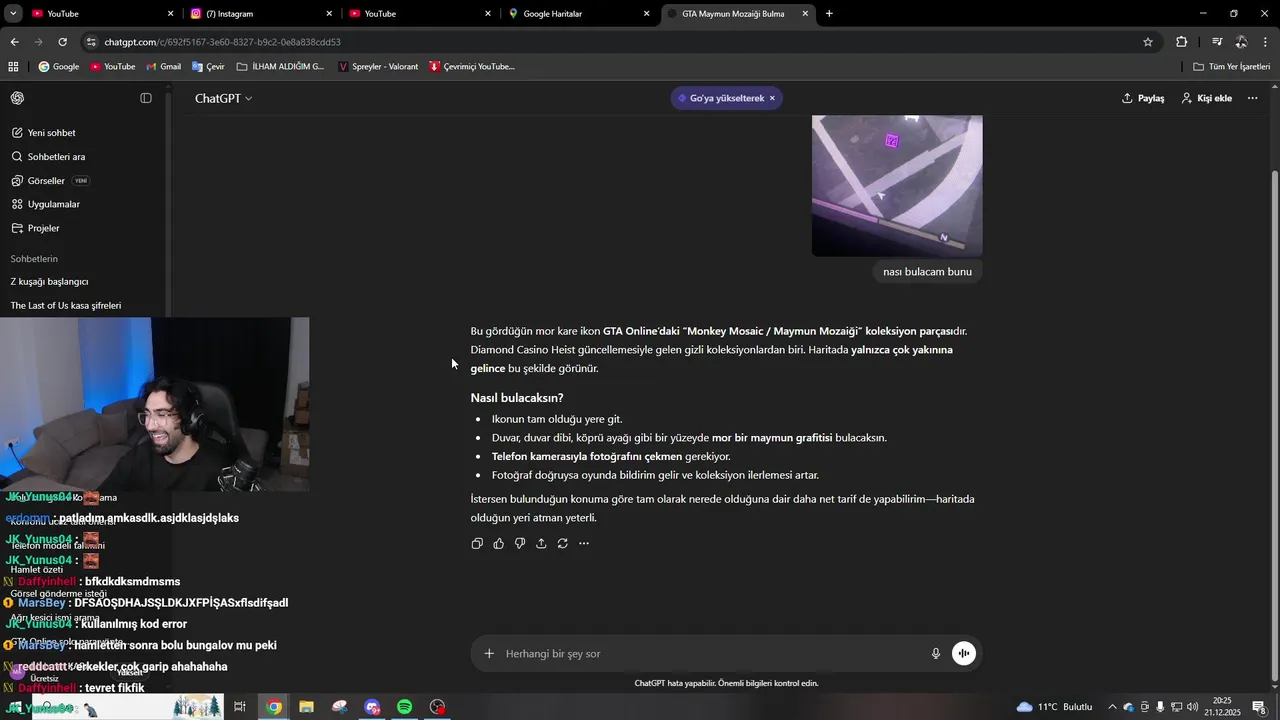Regenerate the ChatGPT response
This screenshot has height=720, width=1280.
(563, 543)
